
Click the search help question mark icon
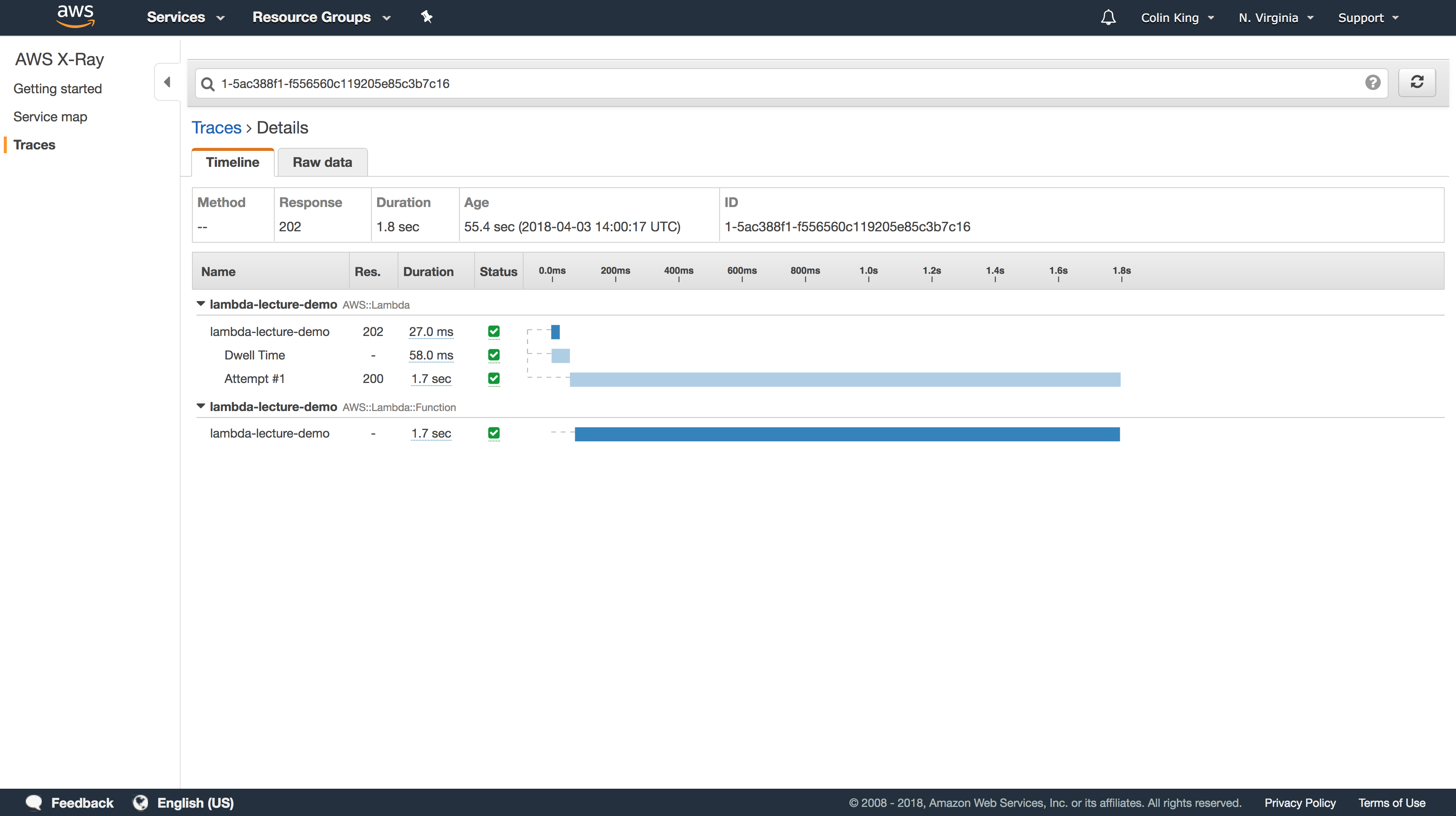pos(1372,83)
